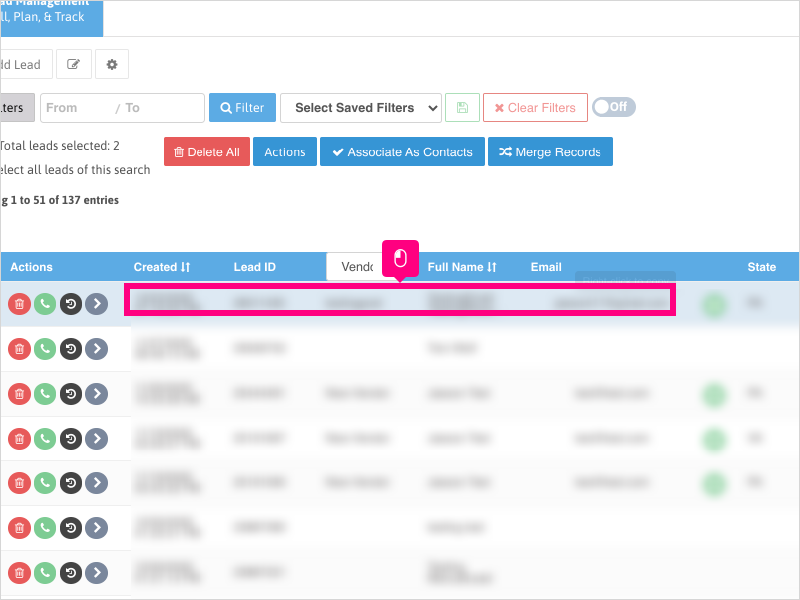Call the fifth row lead

click(x=45, y=483)
